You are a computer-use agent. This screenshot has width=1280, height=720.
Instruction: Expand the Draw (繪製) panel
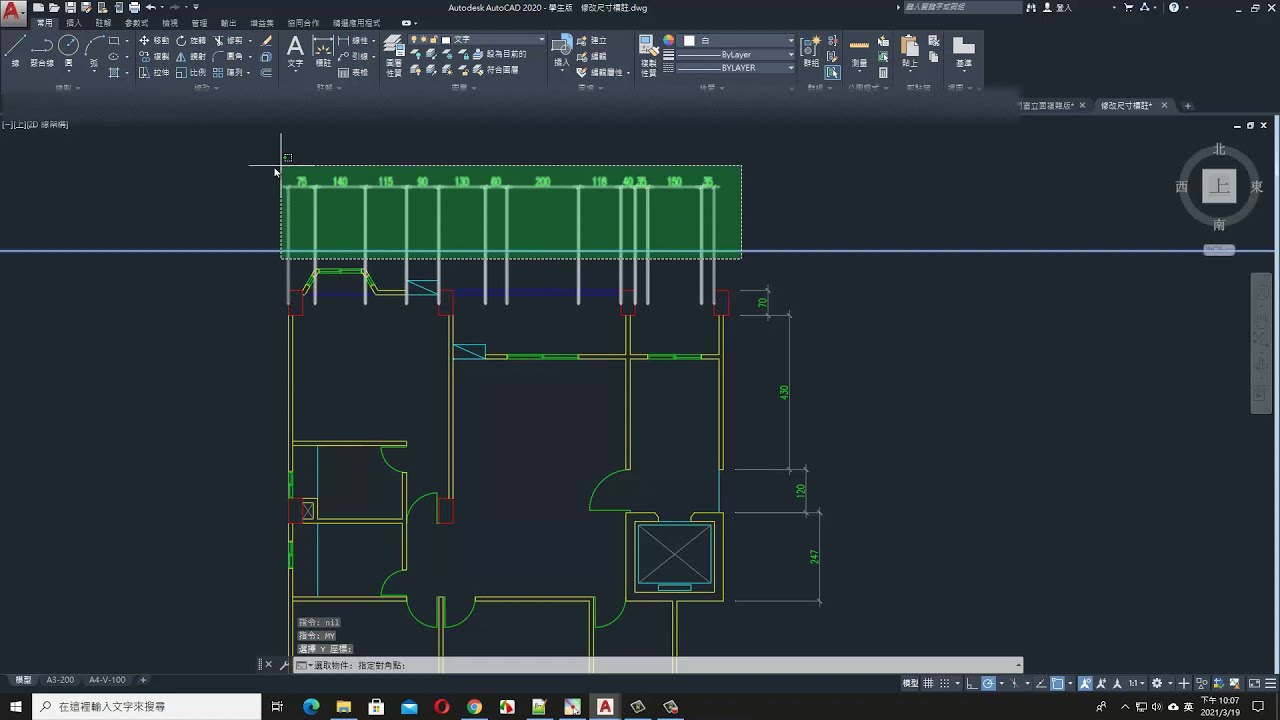(x=66, y=88)
